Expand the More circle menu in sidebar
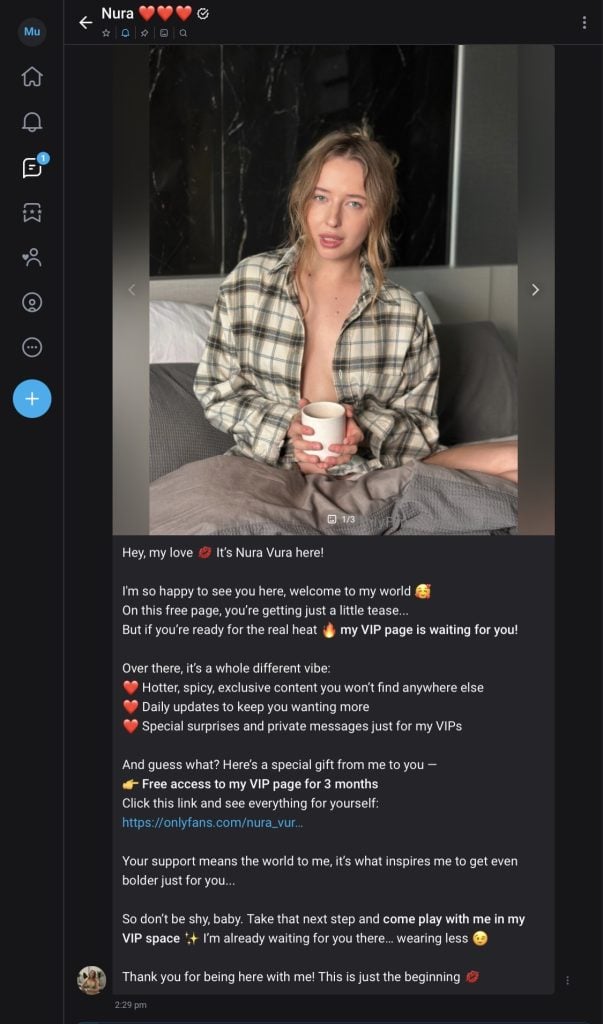The image size is (603, 1024). (32, 347)
